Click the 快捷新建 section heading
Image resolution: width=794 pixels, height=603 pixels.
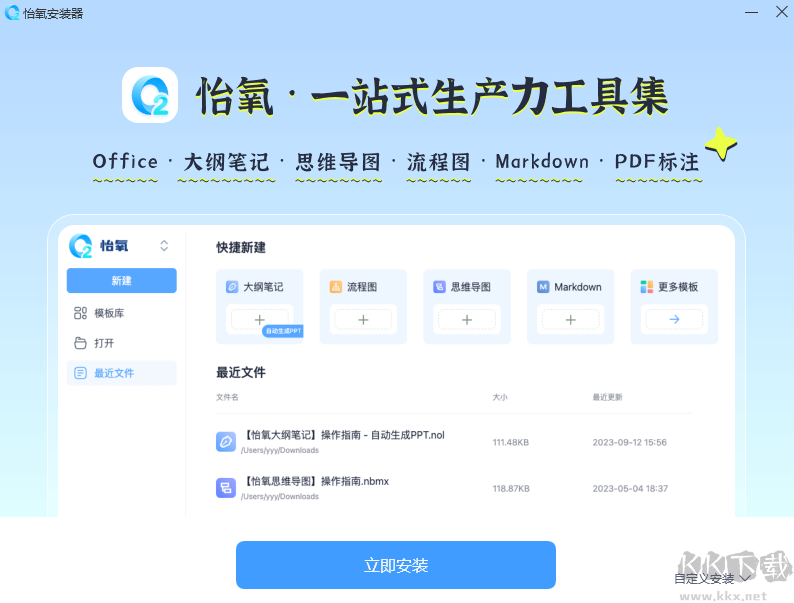tap(241, 248)
